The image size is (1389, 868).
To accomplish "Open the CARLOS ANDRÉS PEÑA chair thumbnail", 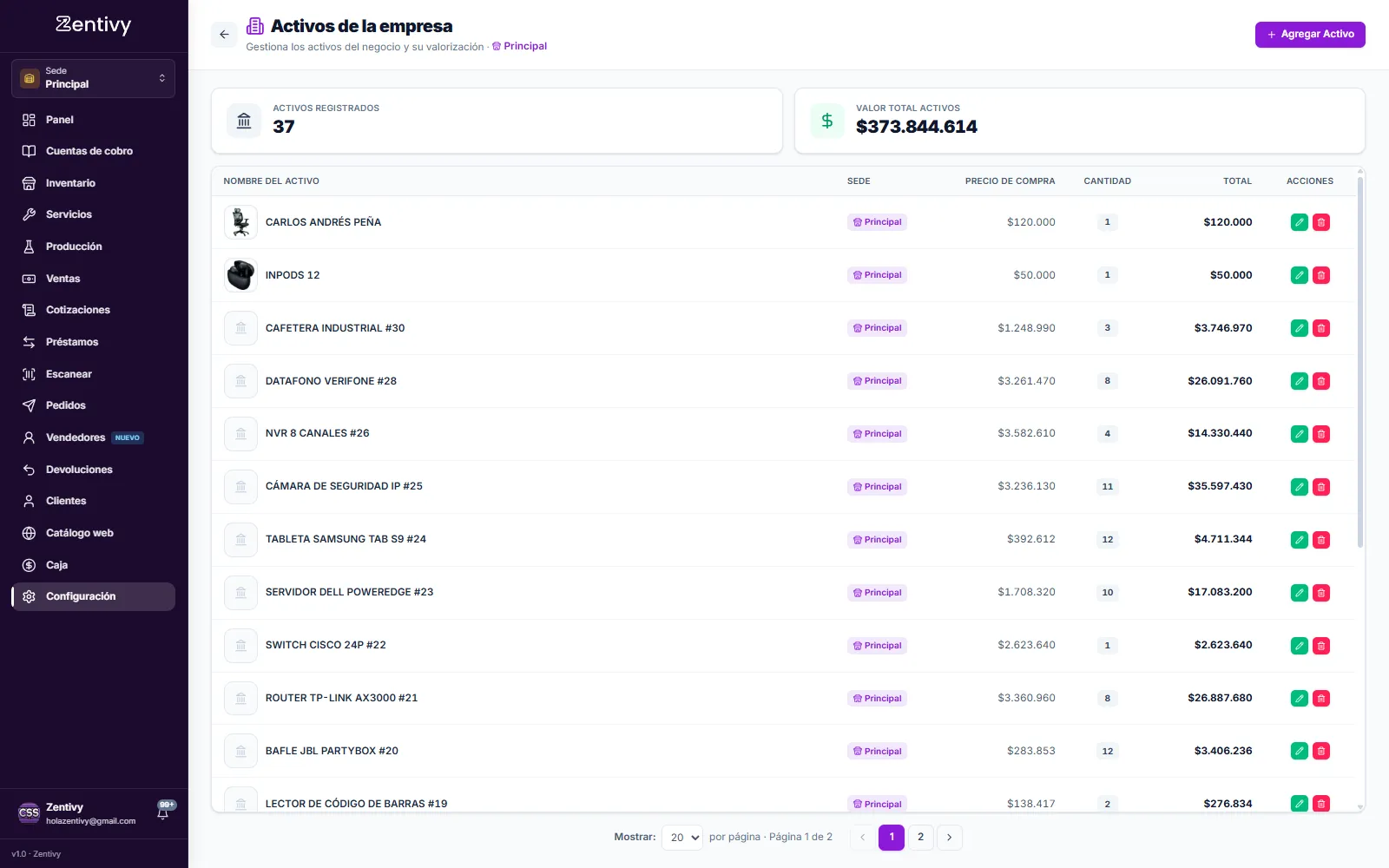I will pyautogui.click(x=240, y=222).
